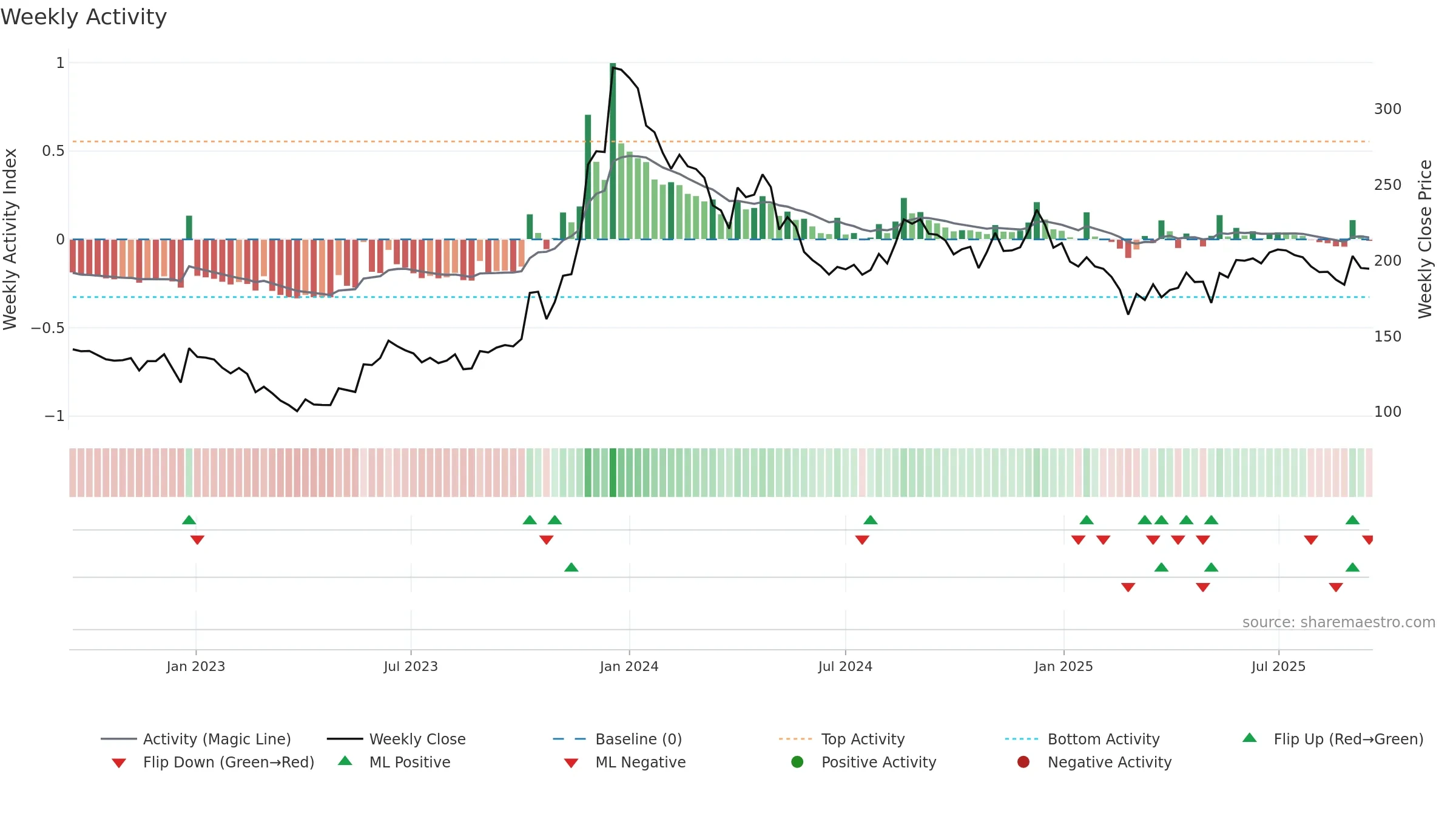The height and width of the screenshot is (819, 1456).
Task: Click the ML Positive triangle before Jan 2024
Action: (x=571, y=567)
